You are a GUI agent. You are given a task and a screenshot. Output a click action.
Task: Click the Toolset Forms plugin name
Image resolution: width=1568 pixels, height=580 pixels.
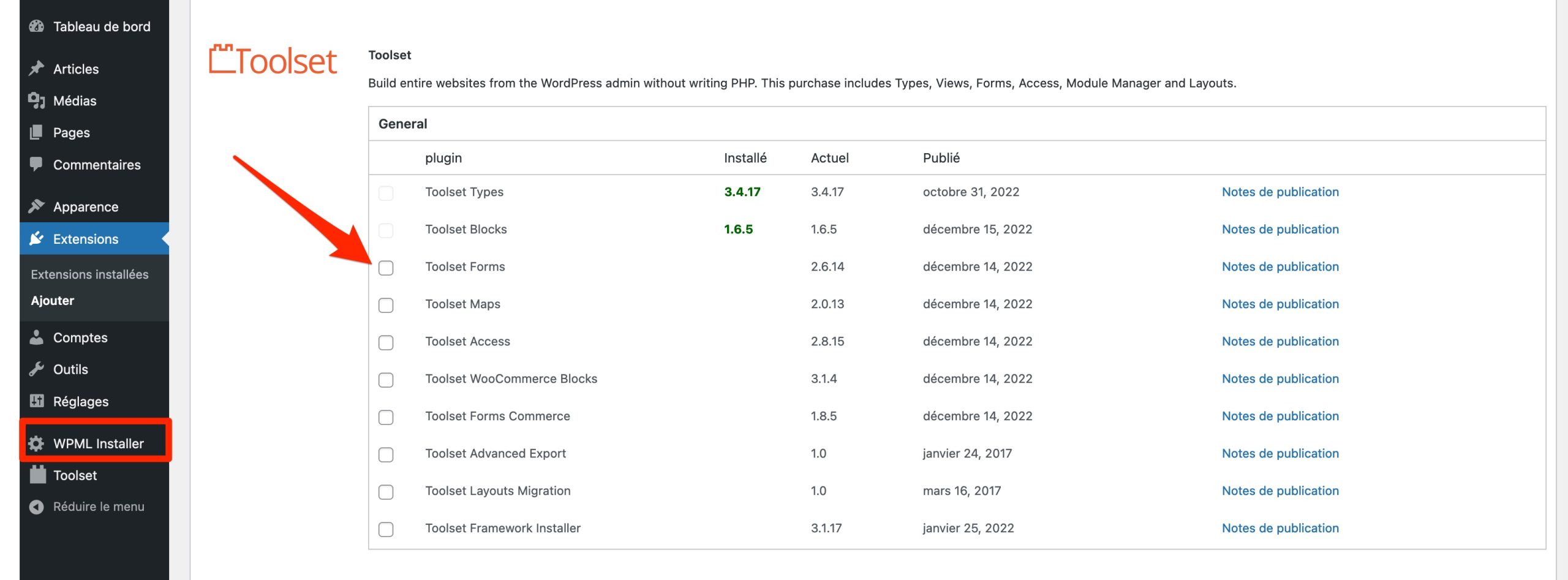point(465,266)
